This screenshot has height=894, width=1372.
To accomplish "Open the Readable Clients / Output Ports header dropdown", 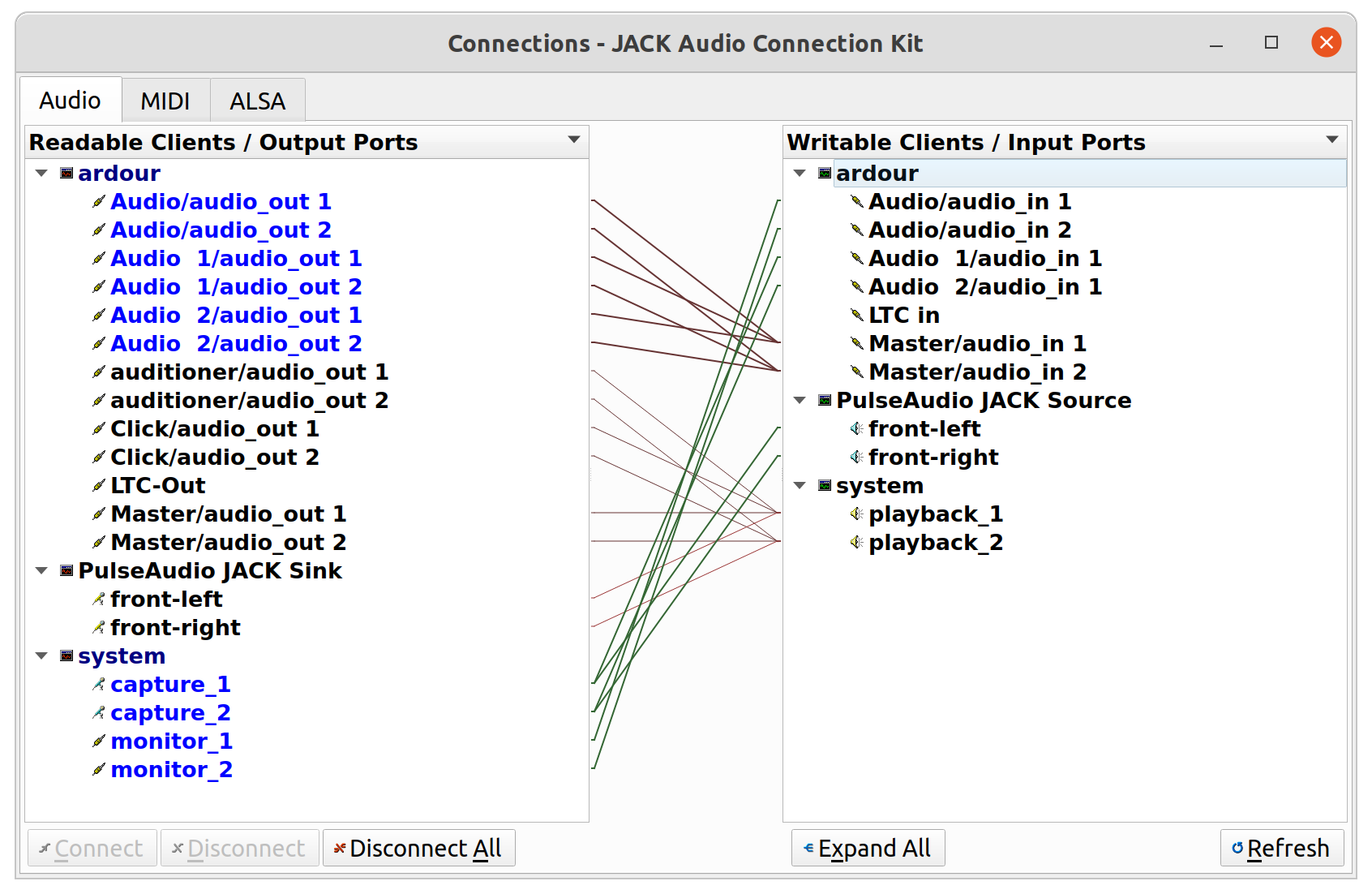I will click(574, 140).
